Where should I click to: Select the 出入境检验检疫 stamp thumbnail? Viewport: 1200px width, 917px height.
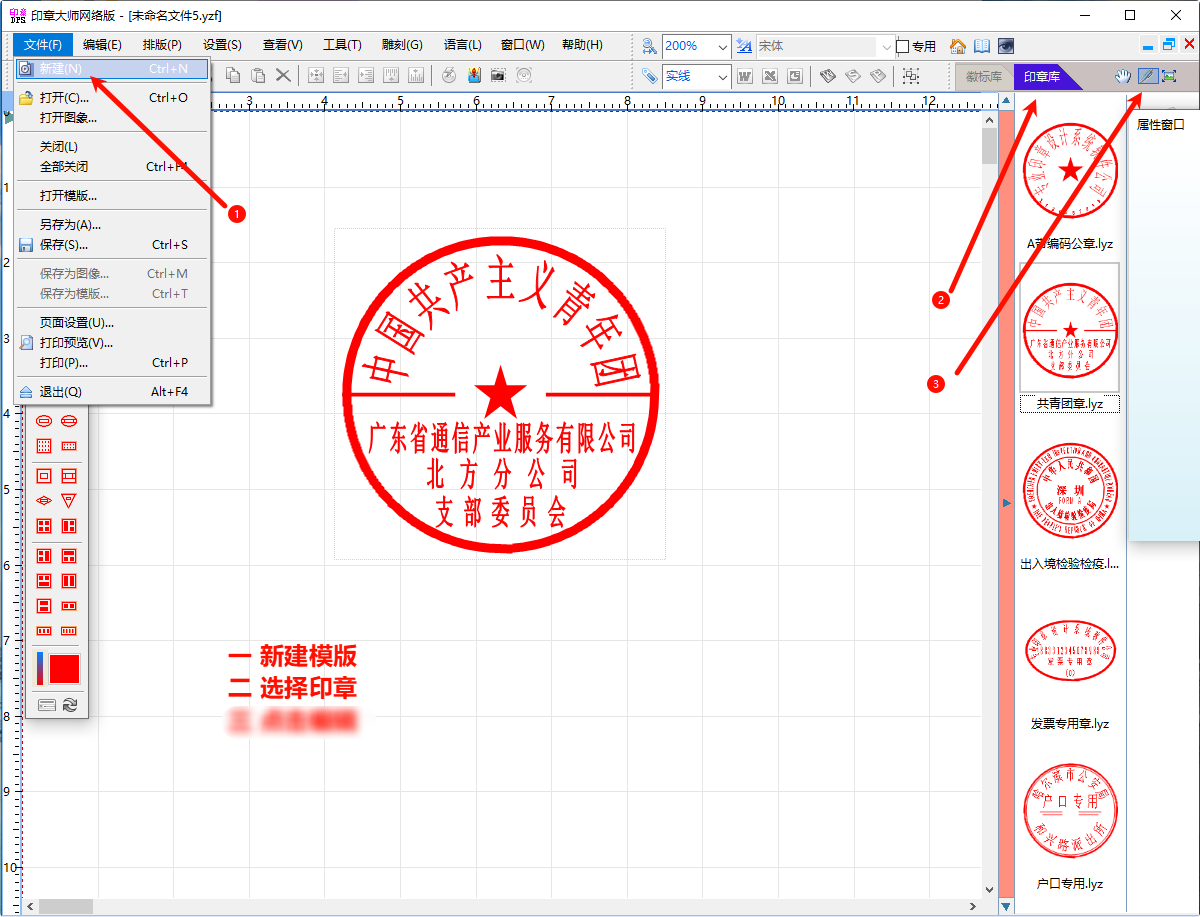coord(1070,490)
